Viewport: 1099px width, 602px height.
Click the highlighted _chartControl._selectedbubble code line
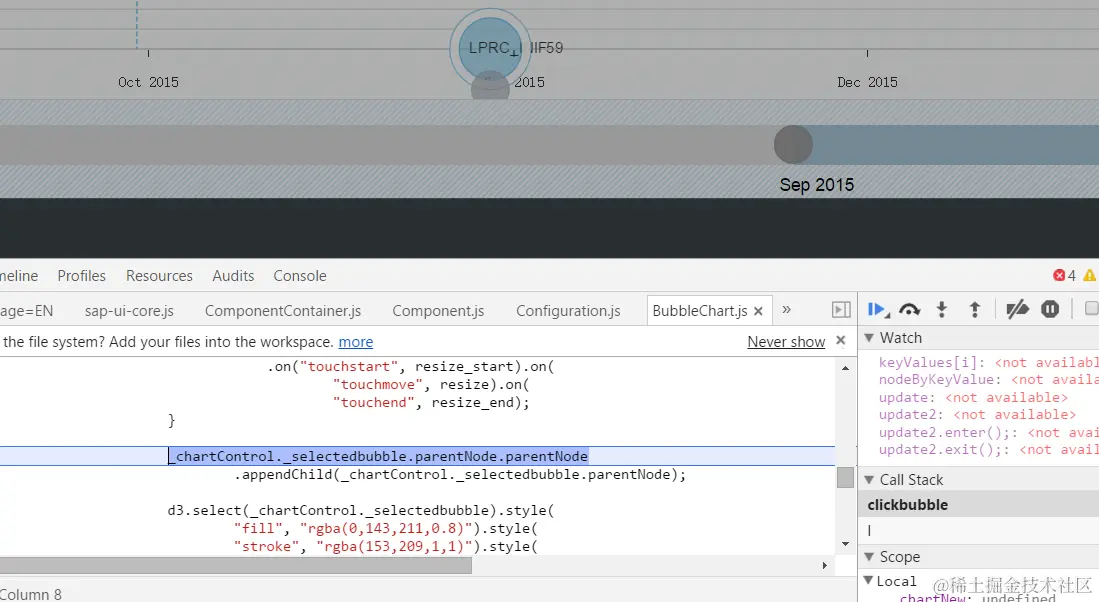pos(378,456)
